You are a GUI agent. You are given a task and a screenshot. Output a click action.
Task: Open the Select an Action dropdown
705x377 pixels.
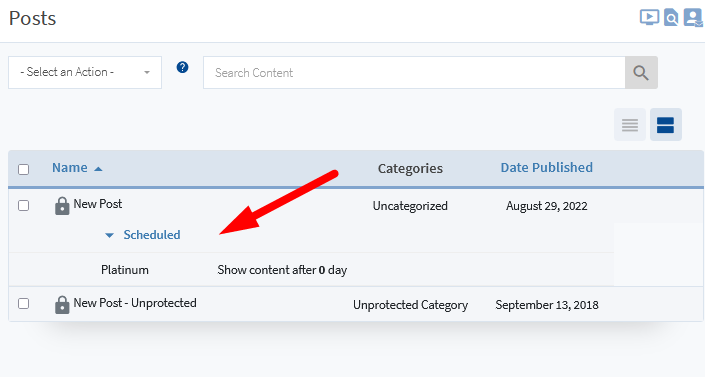click(x=85, y=72)
